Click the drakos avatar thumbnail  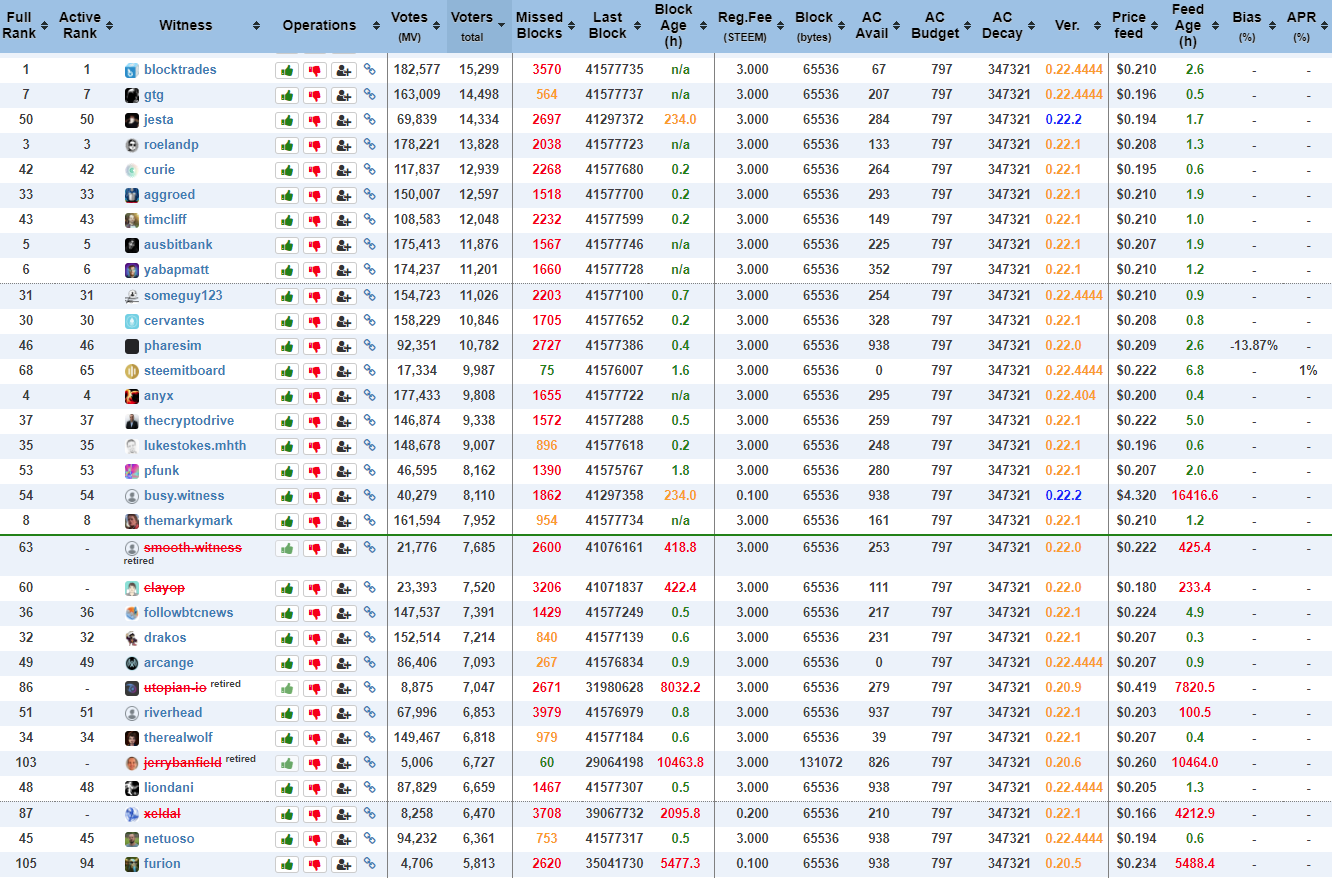coord(132,638)
